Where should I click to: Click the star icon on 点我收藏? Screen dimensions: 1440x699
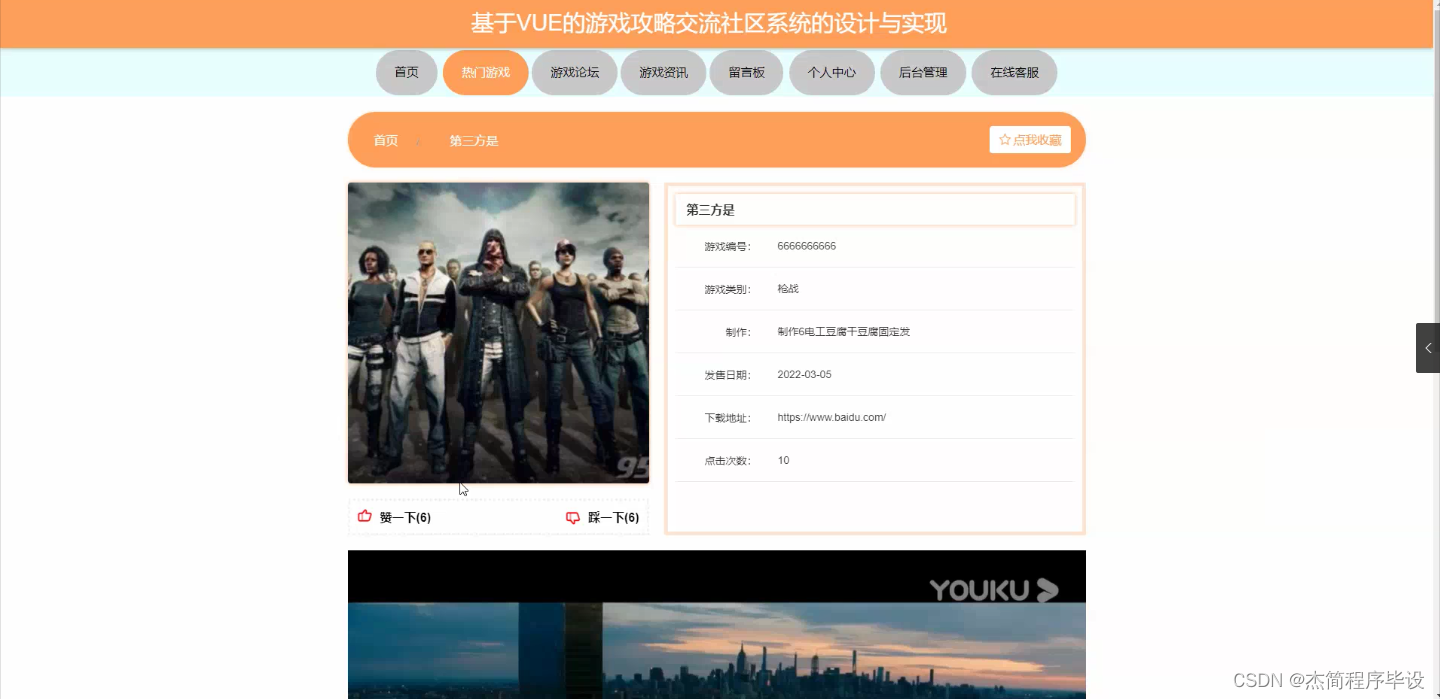click(1005, 140)
